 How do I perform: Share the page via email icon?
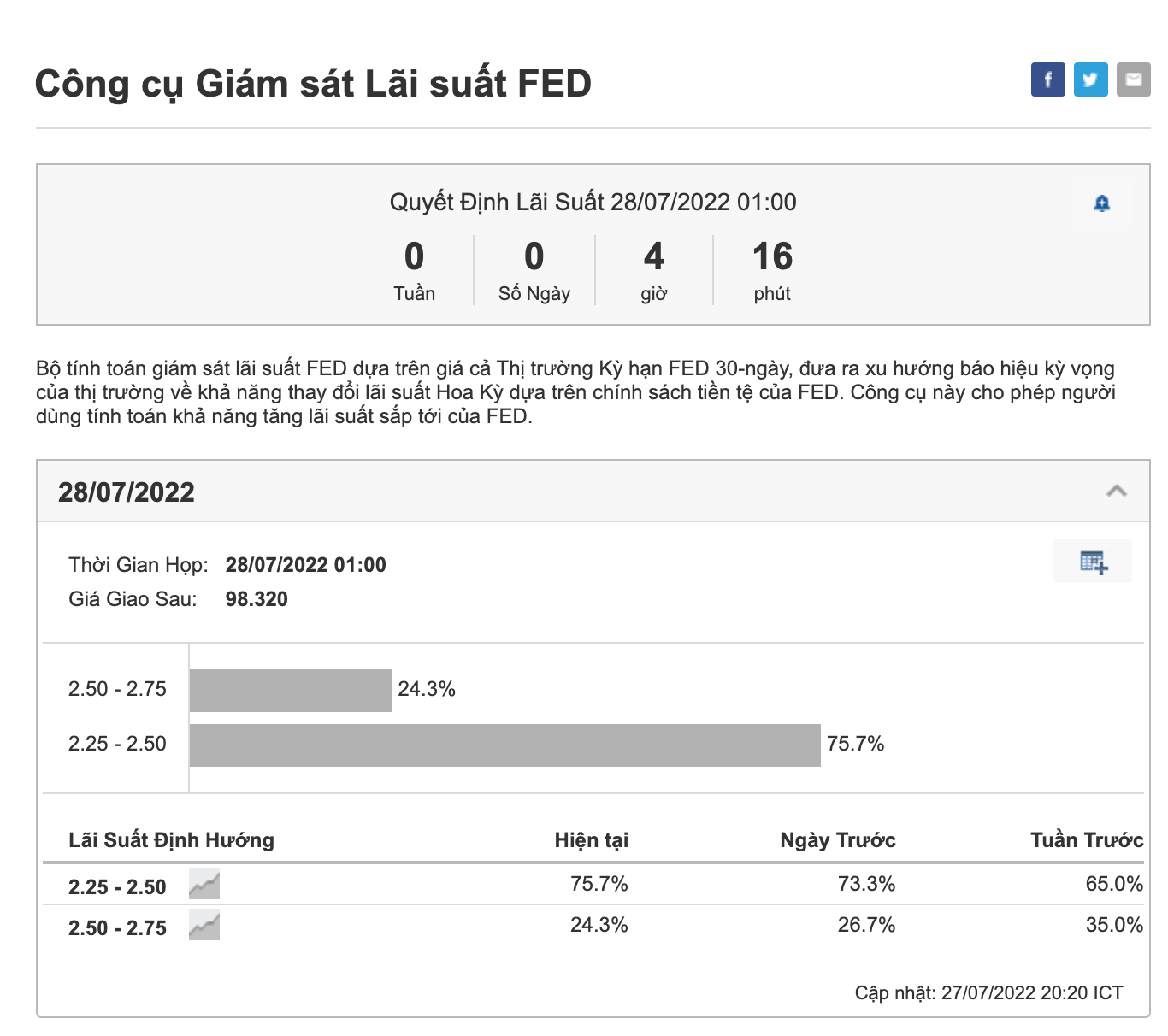click(1133, 79)
